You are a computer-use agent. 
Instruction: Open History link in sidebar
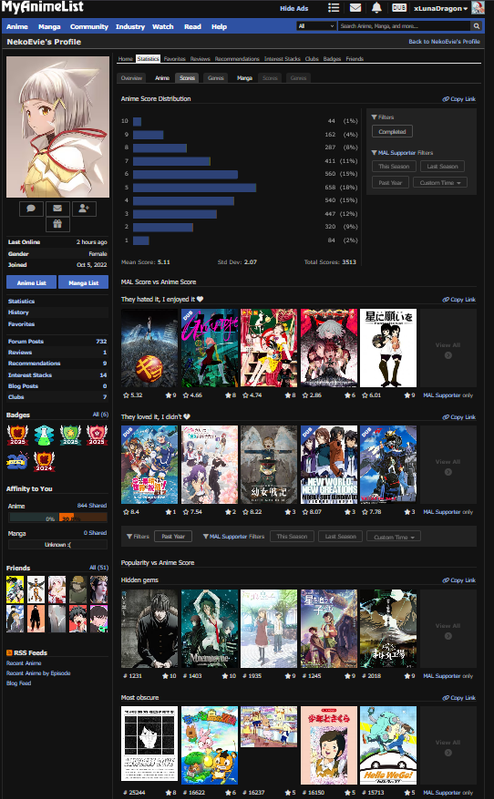[x=18, y=312]
